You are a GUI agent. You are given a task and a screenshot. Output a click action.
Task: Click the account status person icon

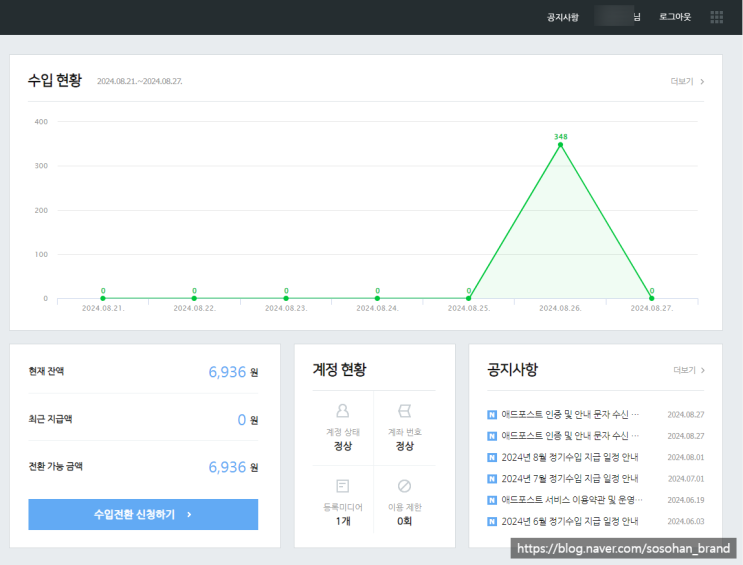point(343,410)
